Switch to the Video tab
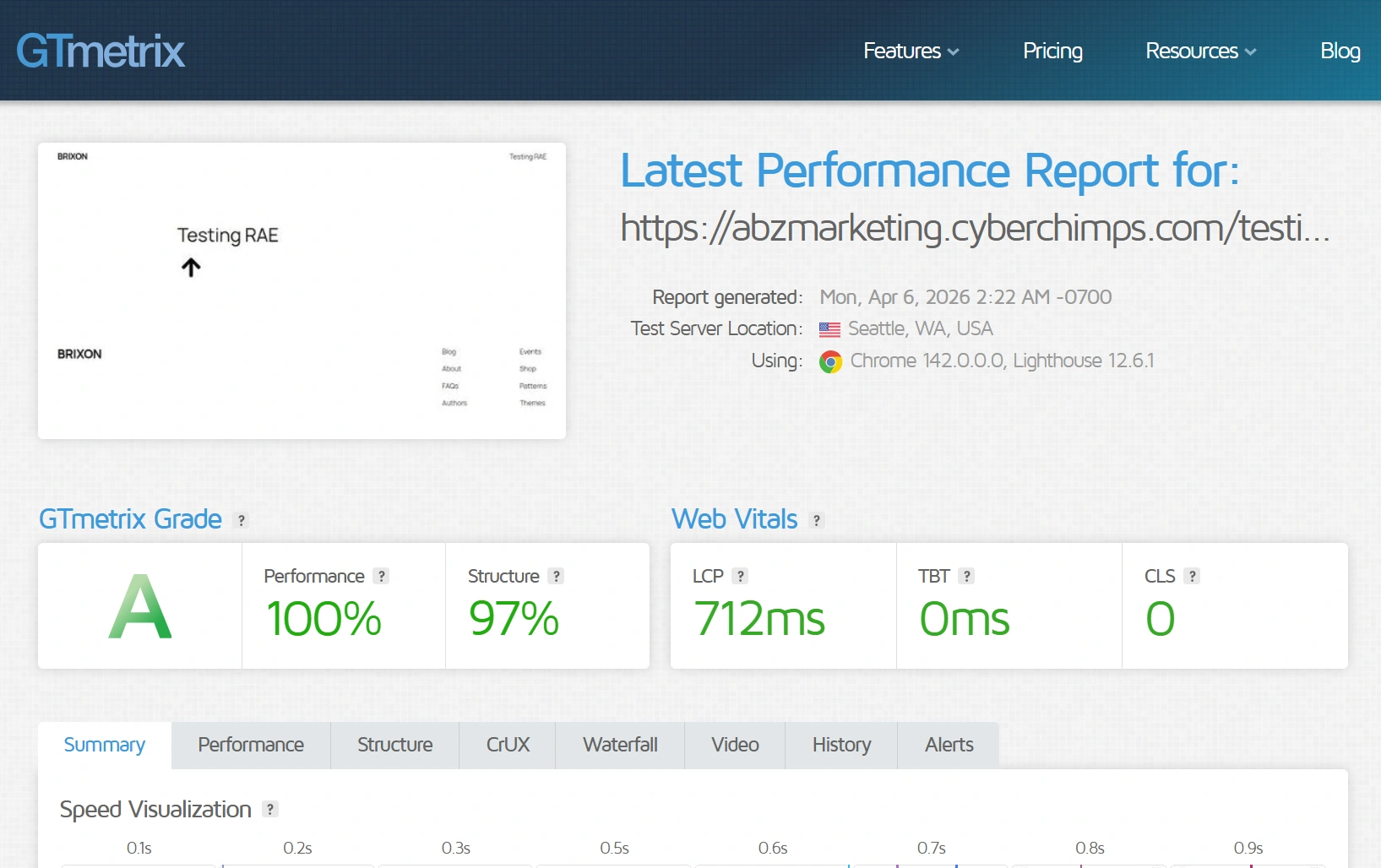 coord(735,745)
